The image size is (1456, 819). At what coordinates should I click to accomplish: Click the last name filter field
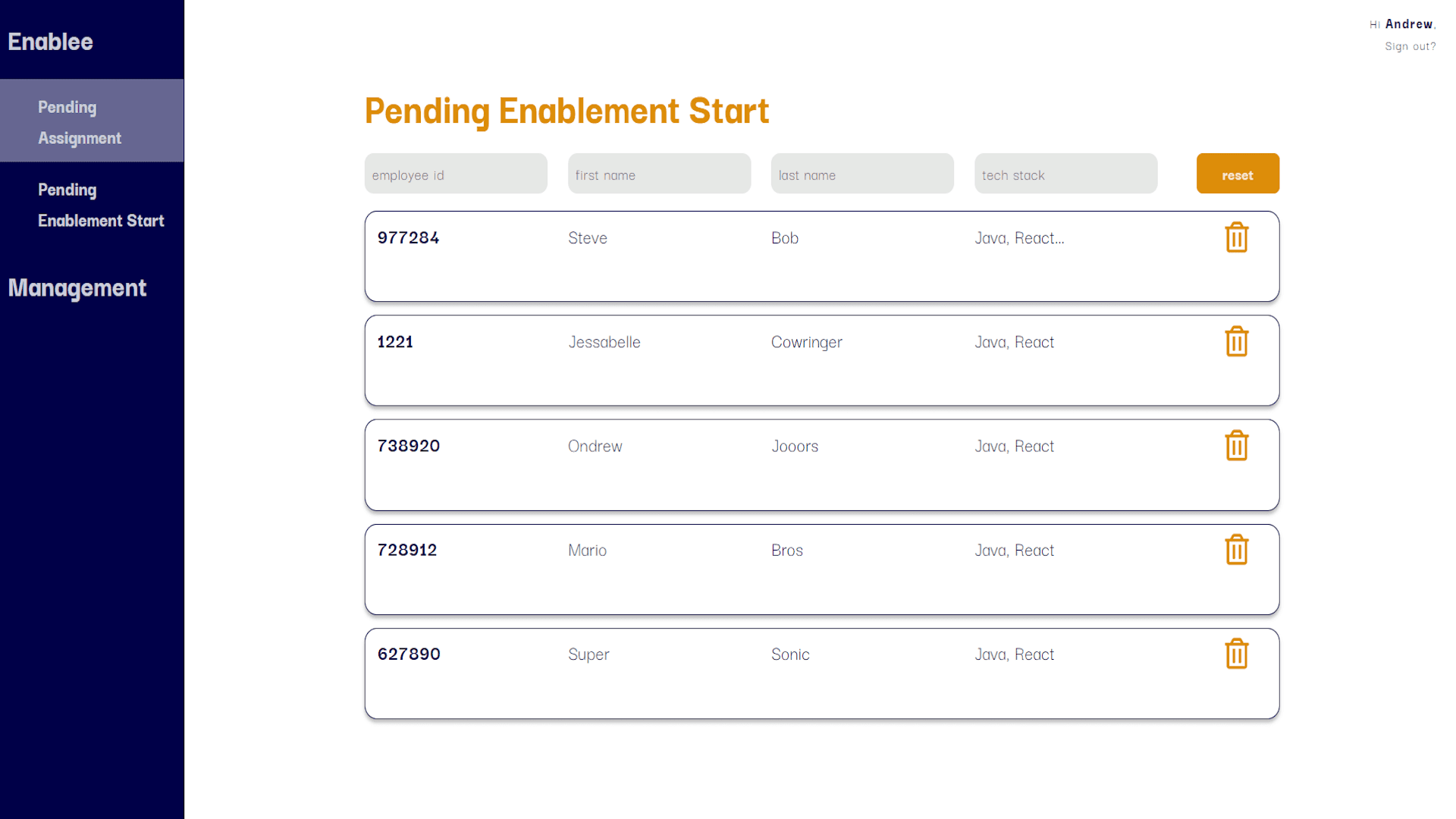[861, 174]
